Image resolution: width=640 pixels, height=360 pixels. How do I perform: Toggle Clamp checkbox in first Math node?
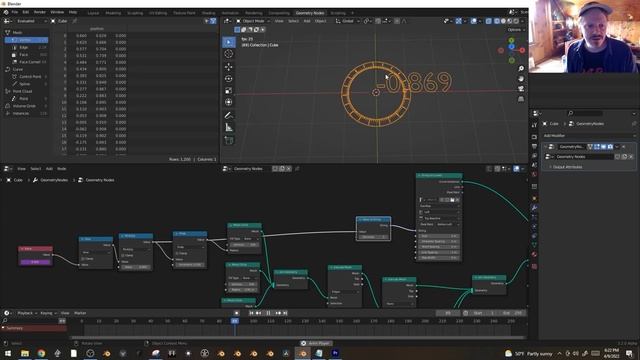tap(83, 259)
